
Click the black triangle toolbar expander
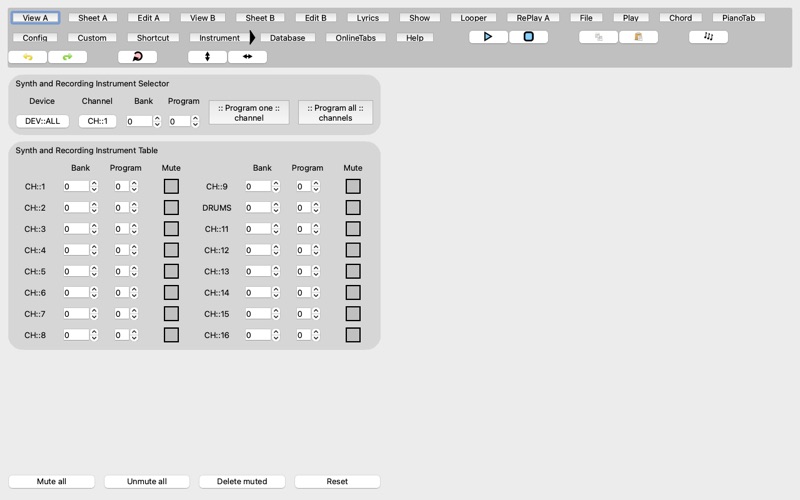[252, 37]
